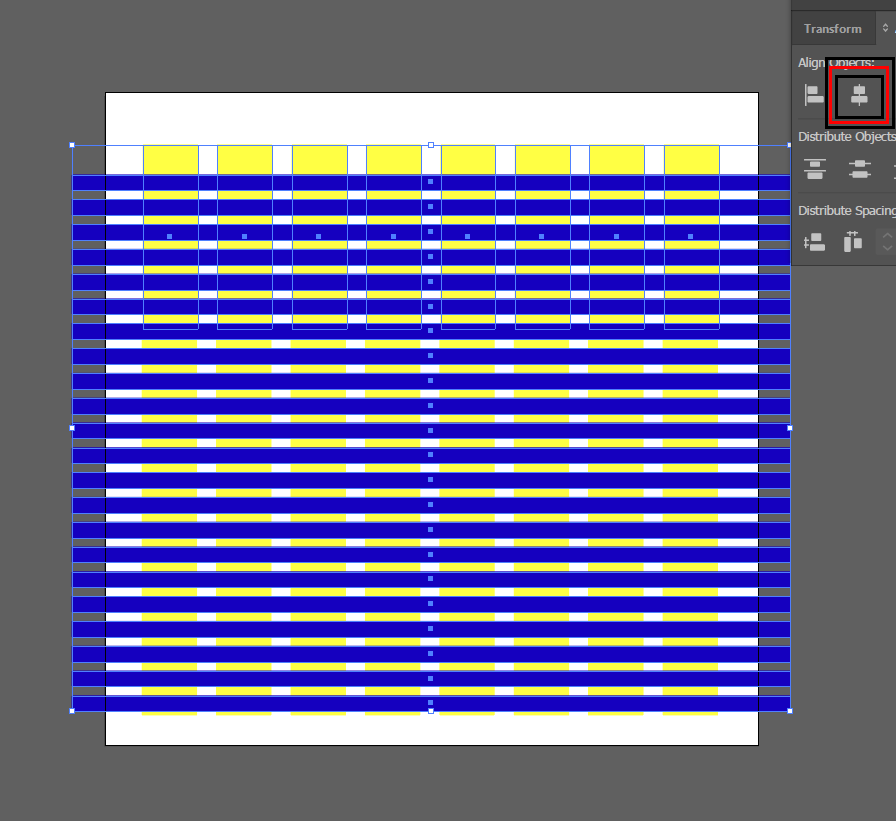Click the Vertical Distribute Top icon
Image resolution: width=896 pixels, height=821 pixels.
click(x=815, y=169)
